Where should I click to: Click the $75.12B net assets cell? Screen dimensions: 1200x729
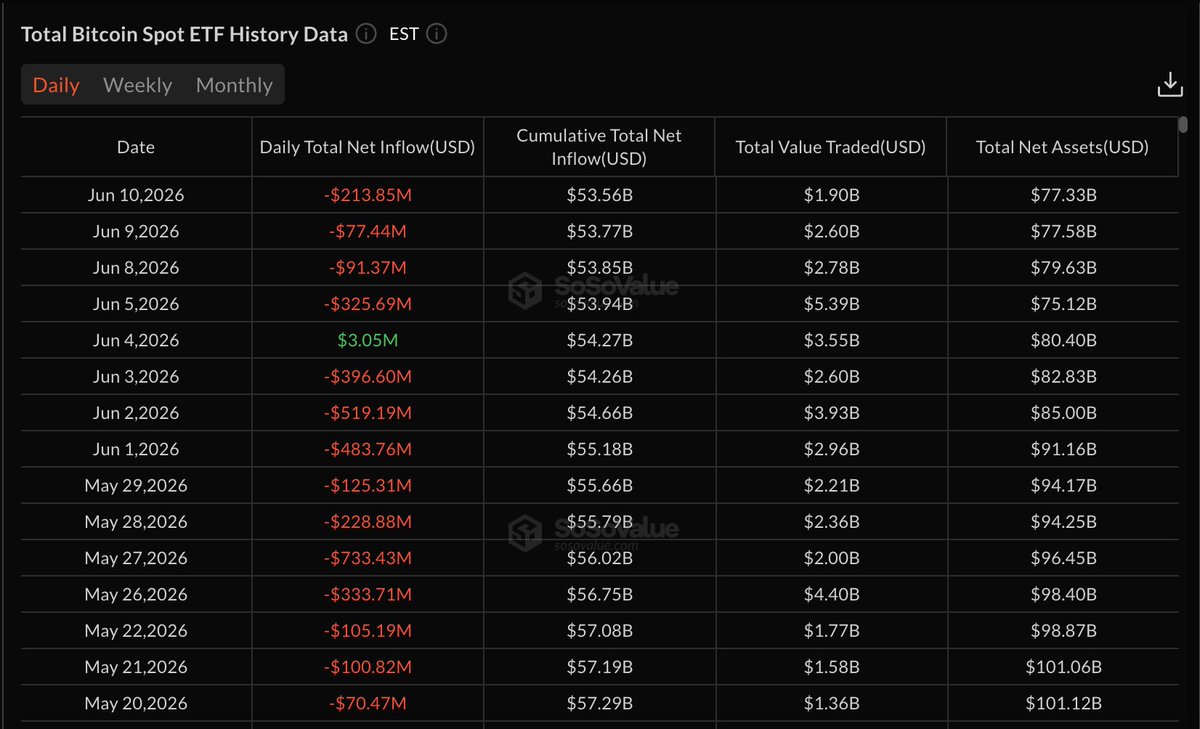[x=1063, y=303]
